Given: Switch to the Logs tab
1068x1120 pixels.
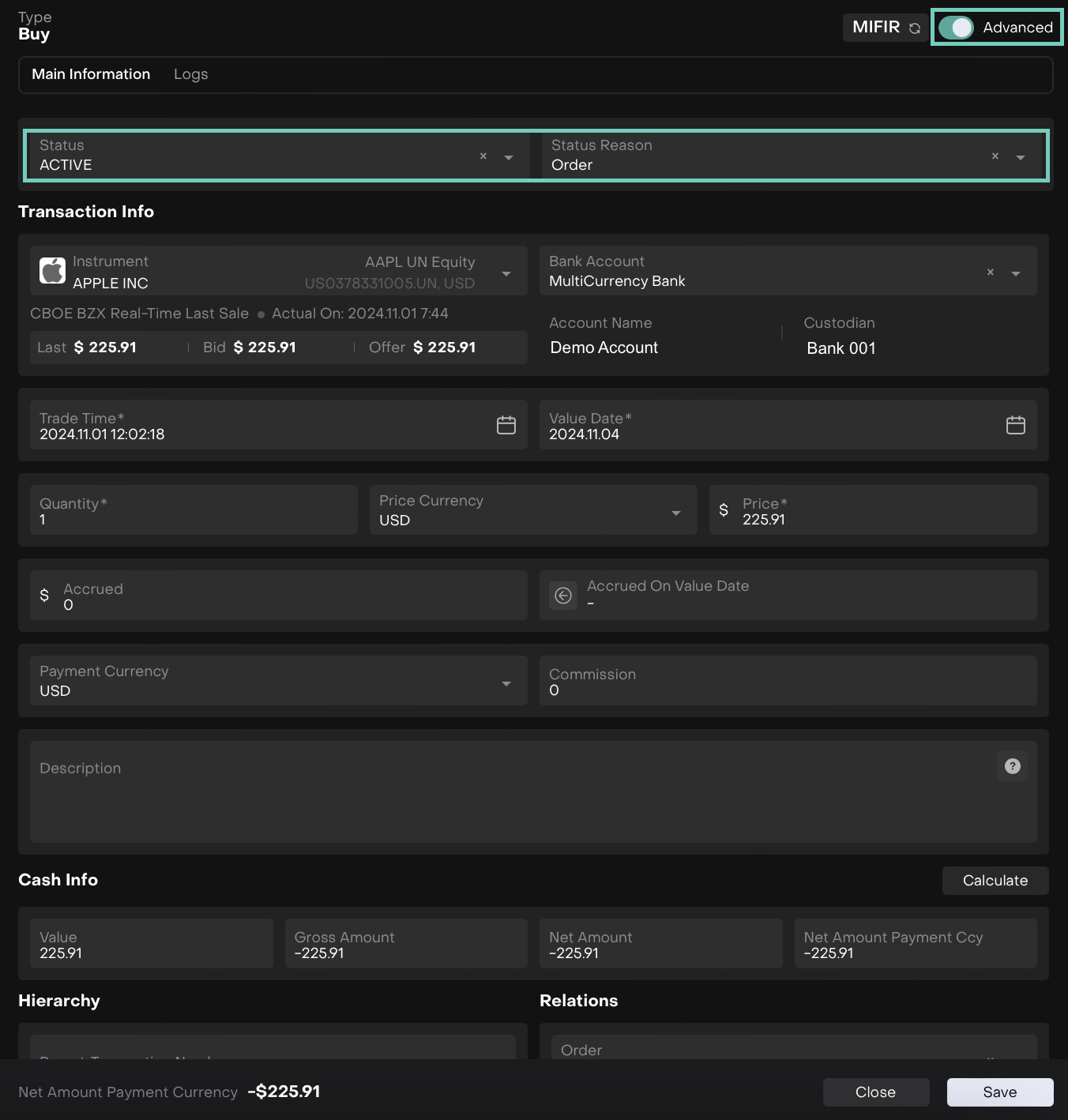Looking at the screenshot, I should tap(190, 74).
